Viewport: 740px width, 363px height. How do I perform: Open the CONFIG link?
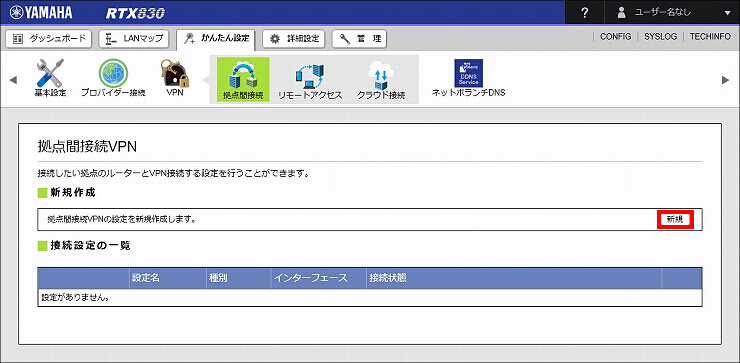click(x=615, y=37)
